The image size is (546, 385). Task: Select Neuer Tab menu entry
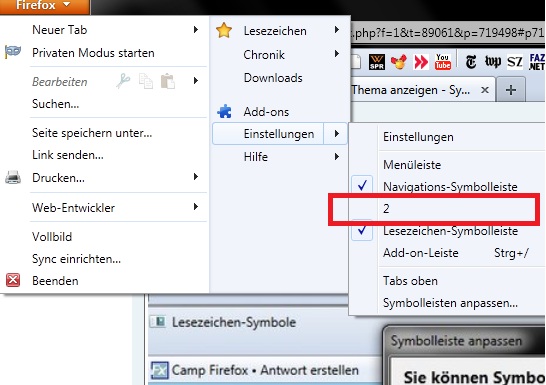[59, 30]
